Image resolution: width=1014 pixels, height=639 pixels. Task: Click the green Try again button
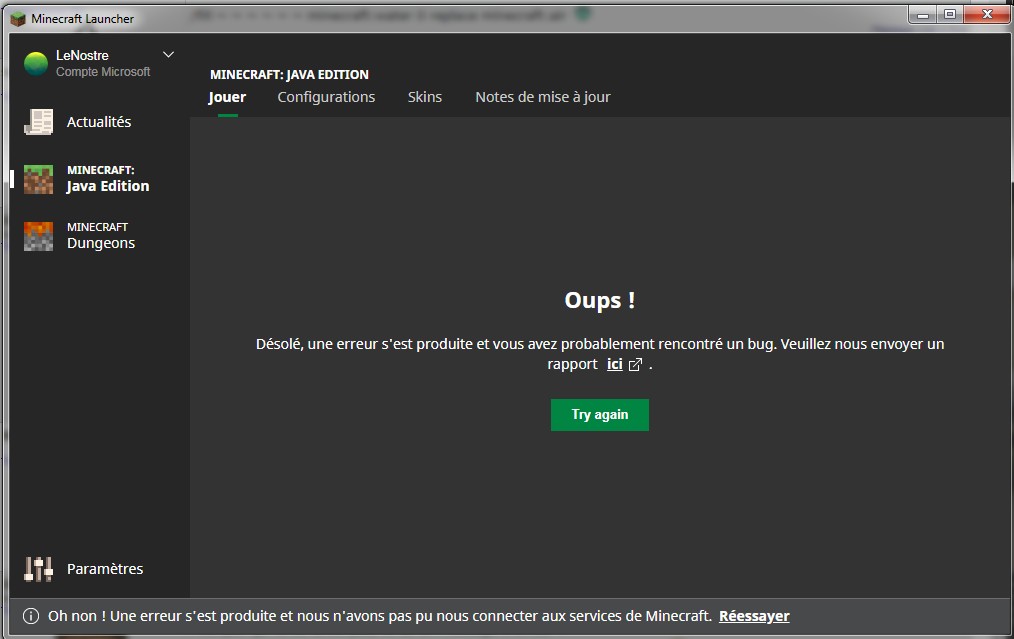tap(599, 415)
